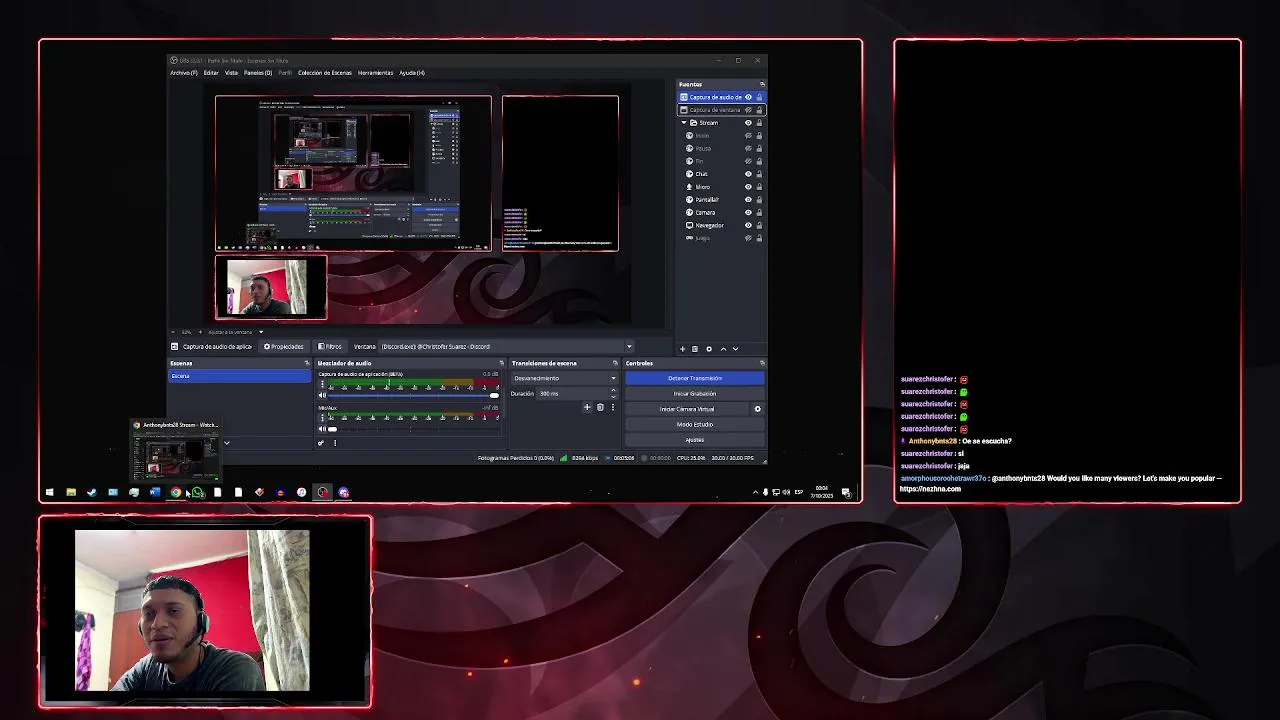The height and width of the screenshot is (720, 1280).
Task: Remove the selected source
Action: pyautogui.click(x=695, y=349)
